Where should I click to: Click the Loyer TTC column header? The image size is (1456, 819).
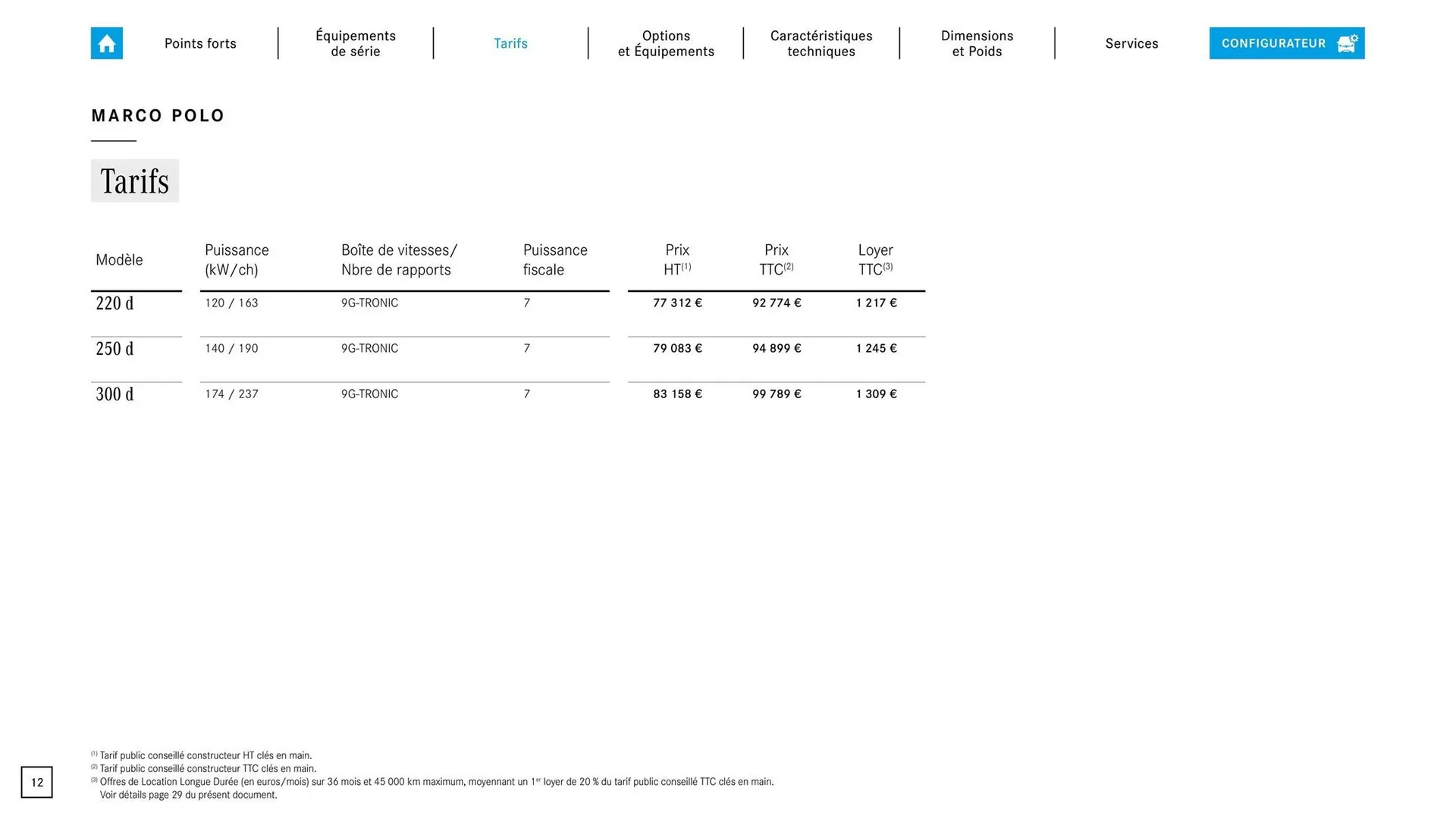[876, 259]
